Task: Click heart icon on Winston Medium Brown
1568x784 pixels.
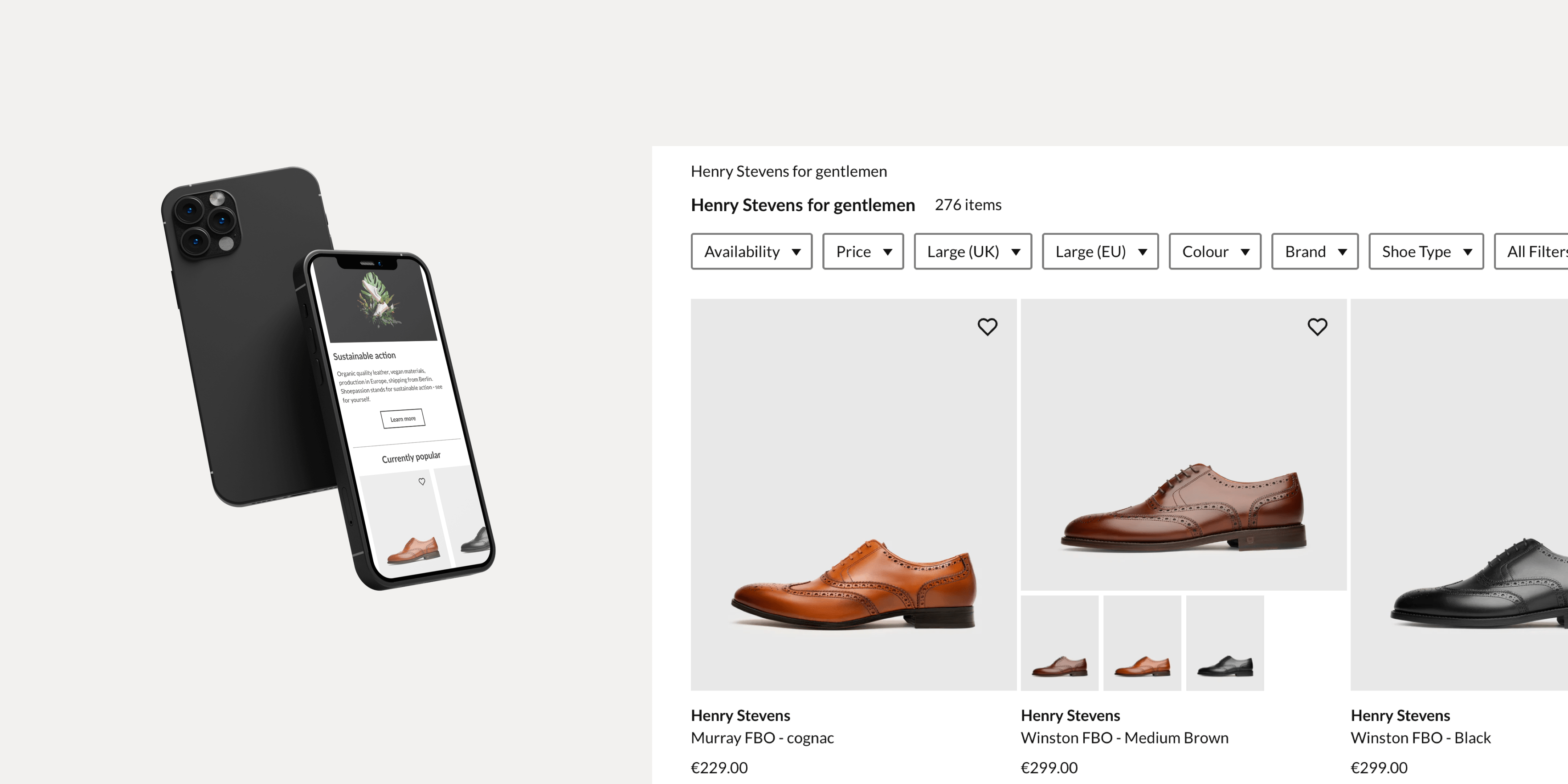Action: pyautogui.click(x=1317, y=327)
